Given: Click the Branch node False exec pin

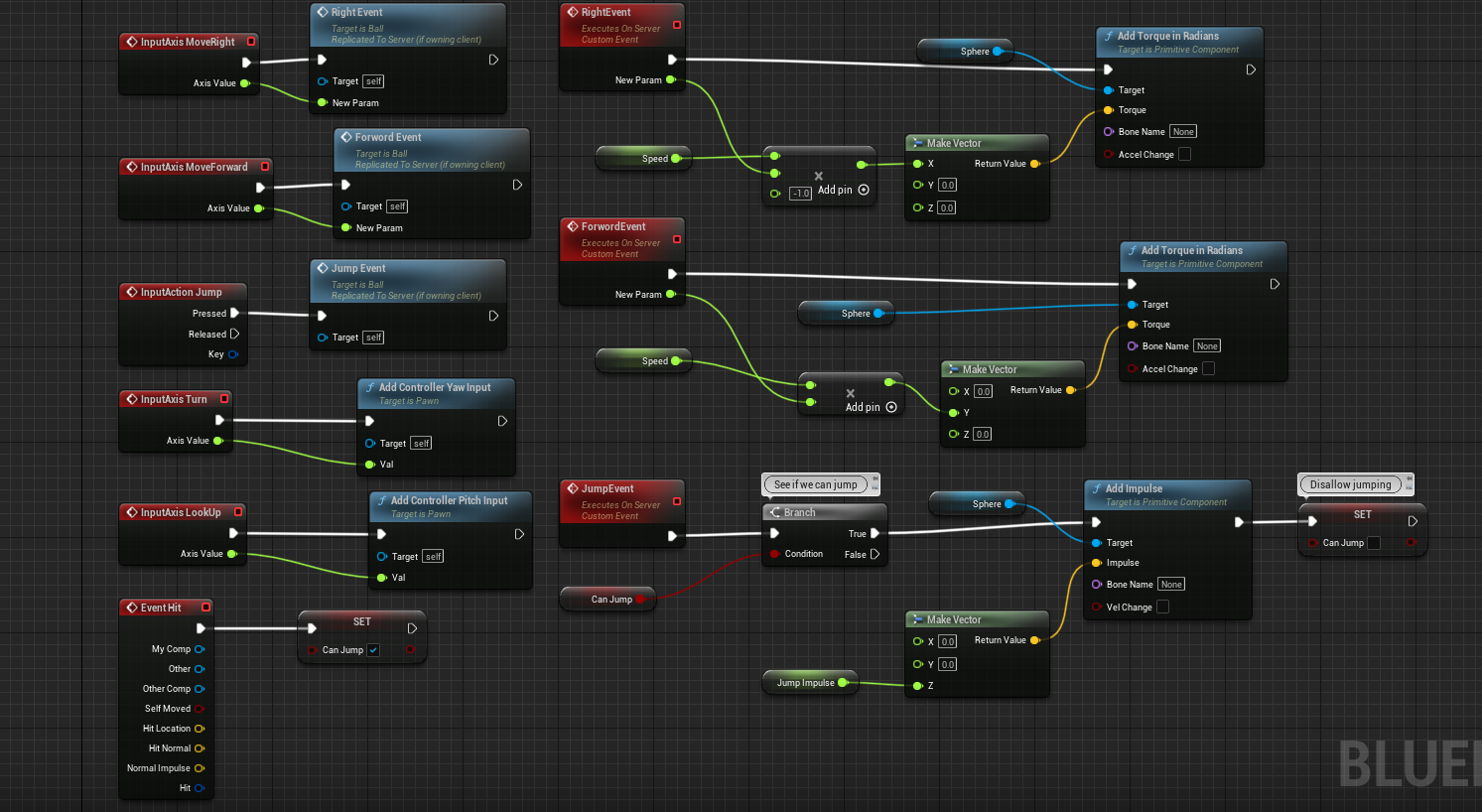Looking at the screenshot, I should pos(875,554).
